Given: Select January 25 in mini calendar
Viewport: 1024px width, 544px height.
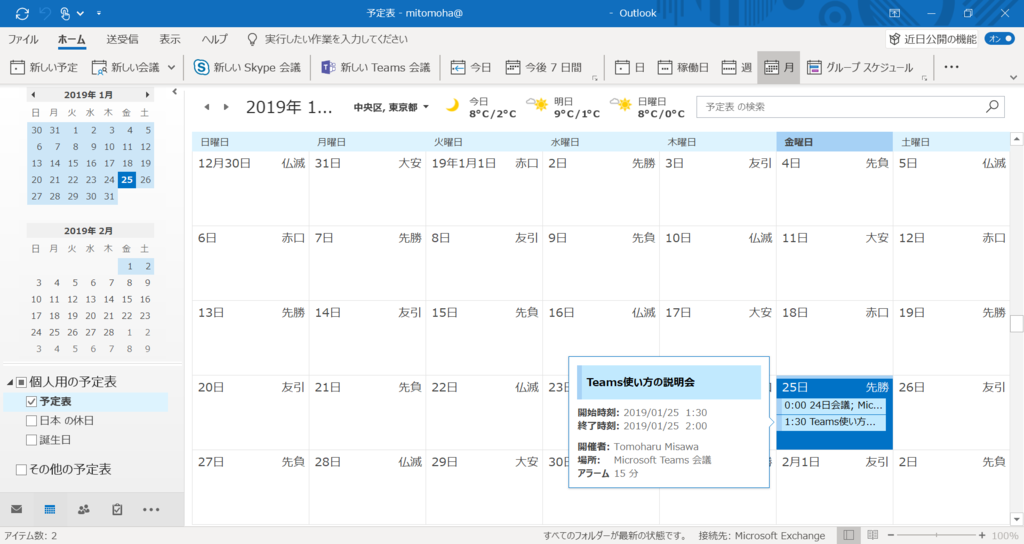Looking at the screenshot, I should 127,180.
